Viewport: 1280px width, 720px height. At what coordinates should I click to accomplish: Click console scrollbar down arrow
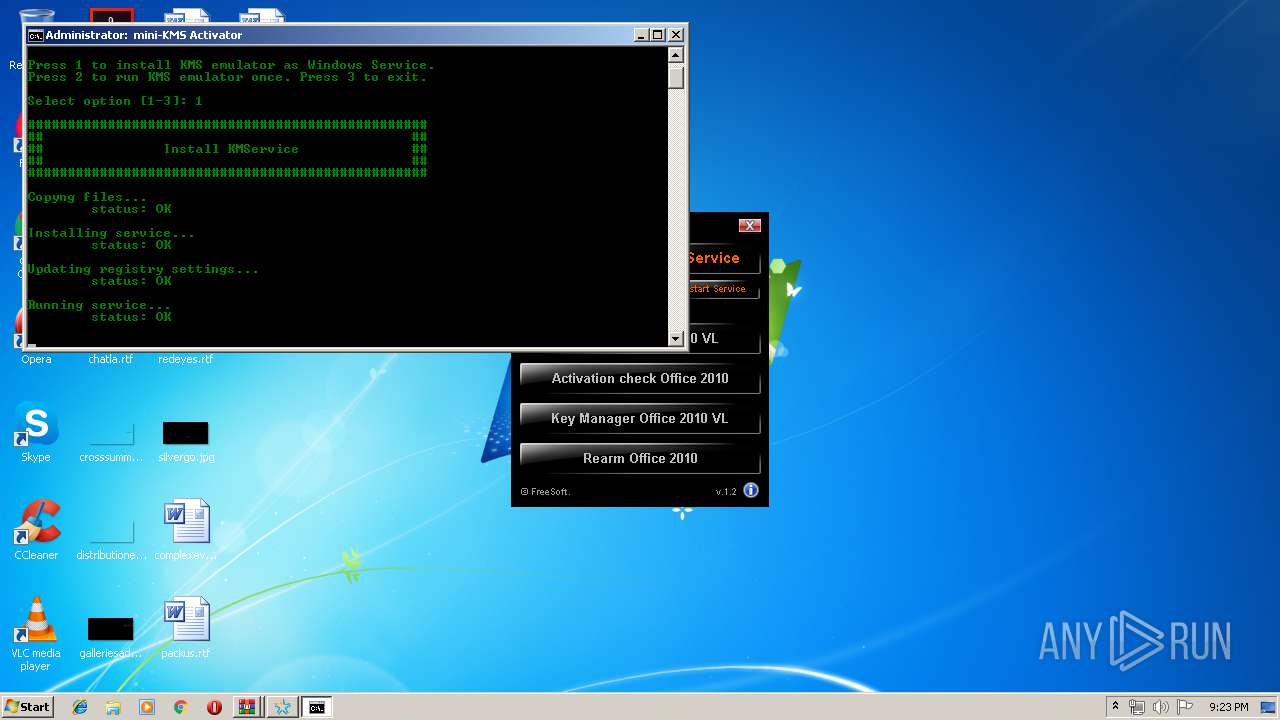click(x=676, y=339)
